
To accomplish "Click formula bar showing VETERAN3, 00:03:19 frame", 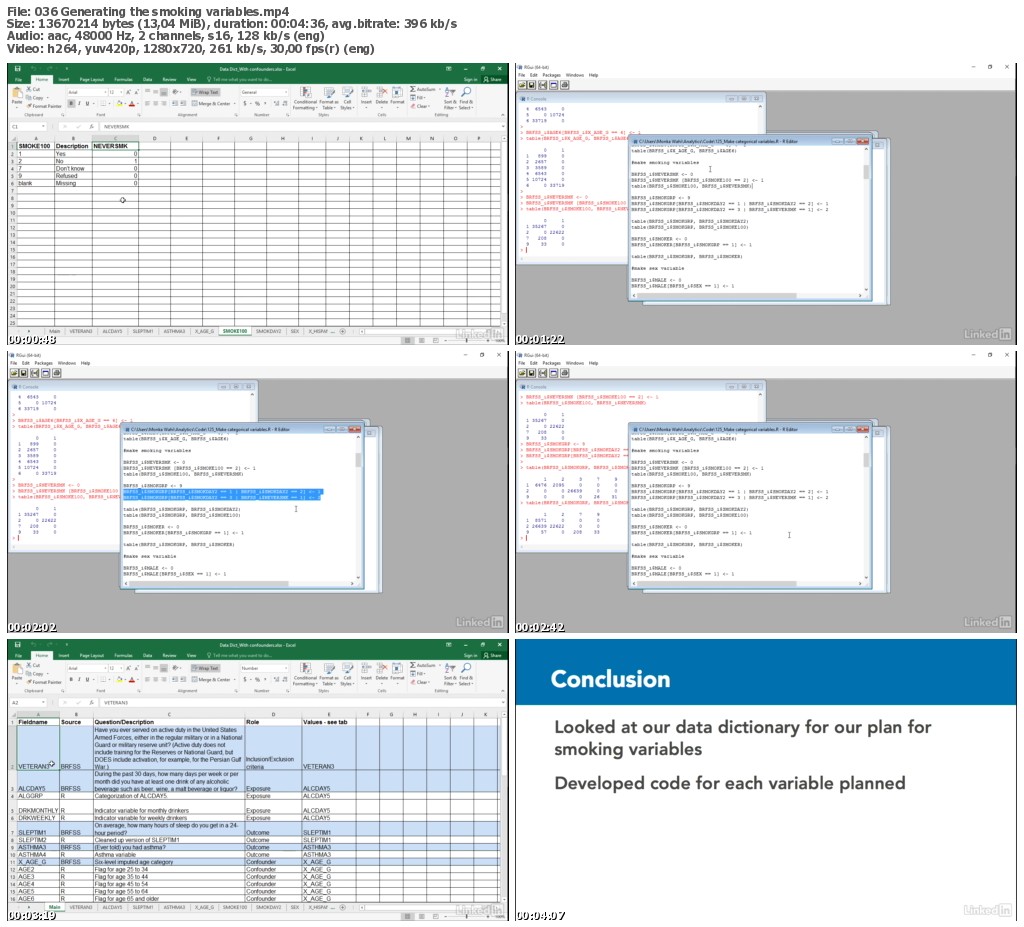I will tap(302, 703).
